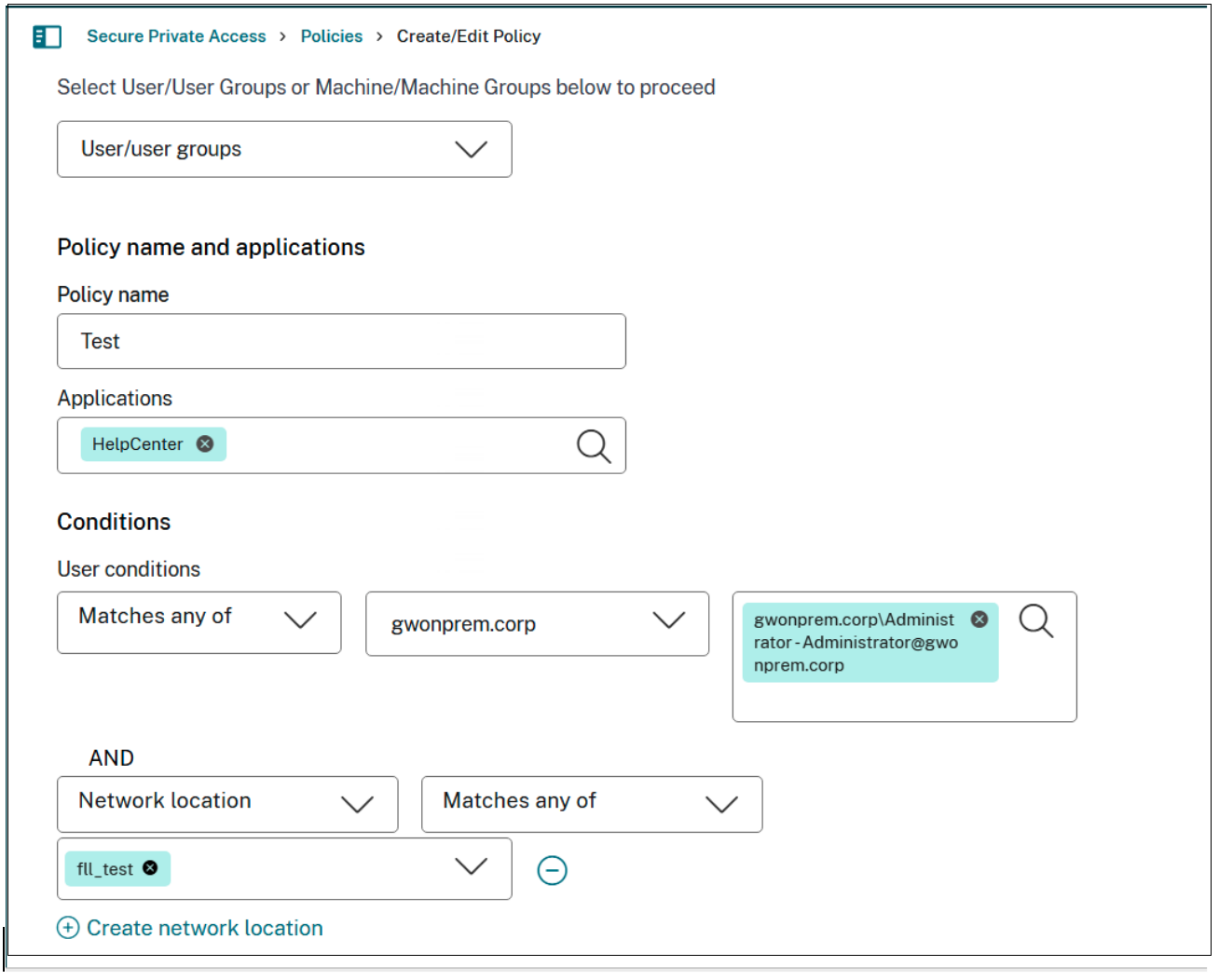Click inside the Applications input box
The height and width of the screenshot is (980, 1219).
pos(391,445)
